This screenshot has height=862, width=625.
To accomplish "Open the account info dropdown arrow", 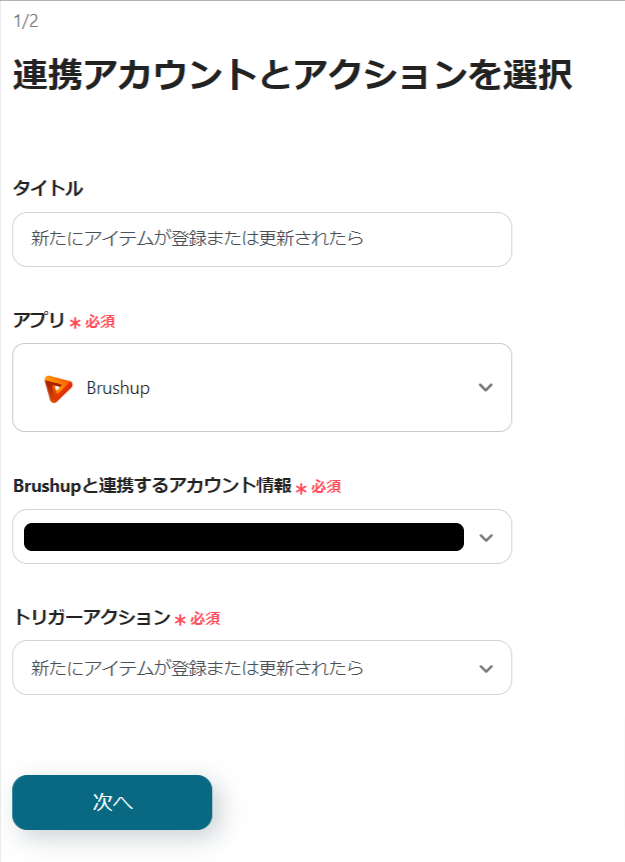I will (x=486, y=538).
